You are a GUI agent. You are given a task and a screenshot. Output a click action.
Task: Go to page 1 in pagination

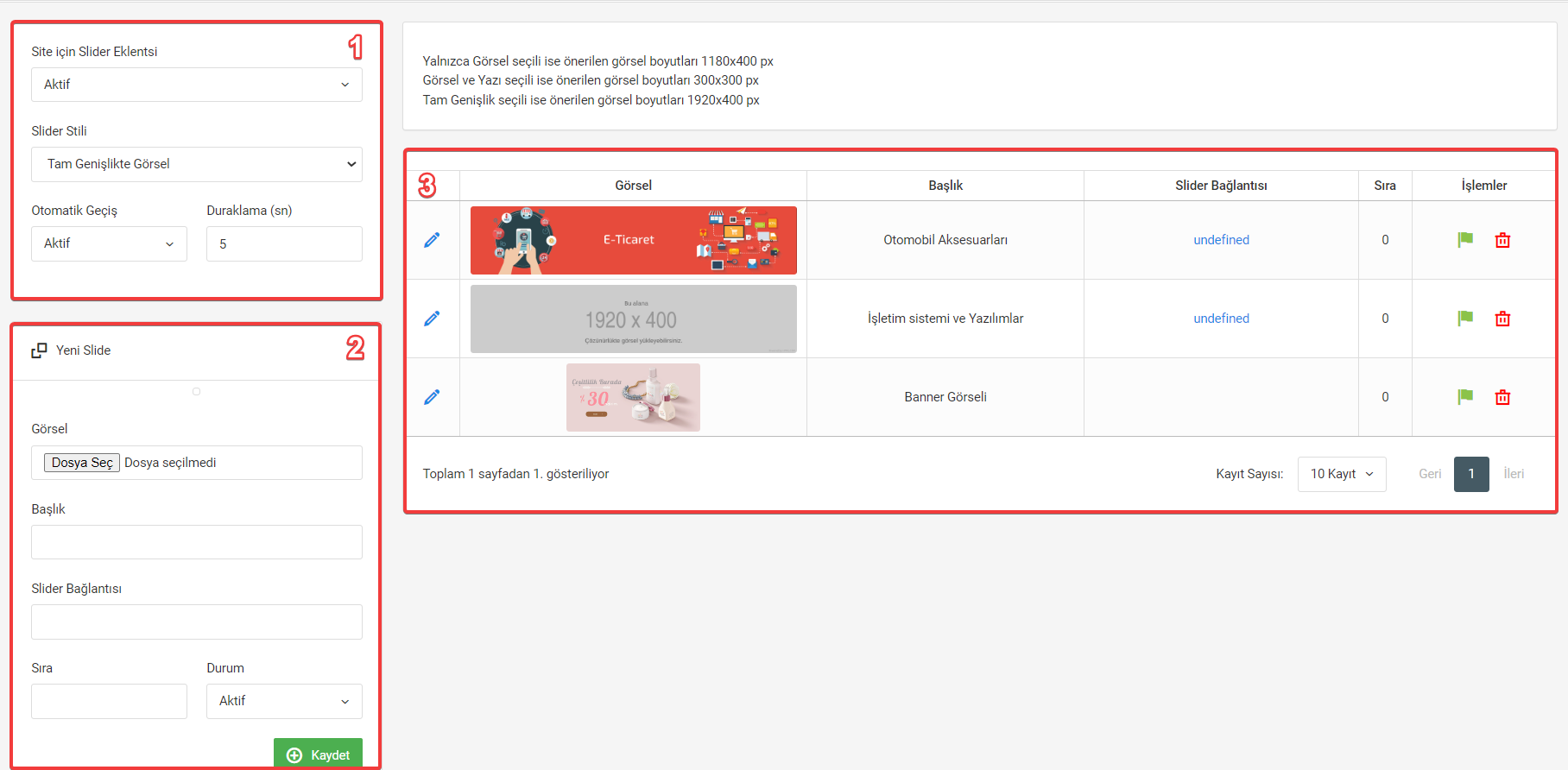tap(1471, 474)
